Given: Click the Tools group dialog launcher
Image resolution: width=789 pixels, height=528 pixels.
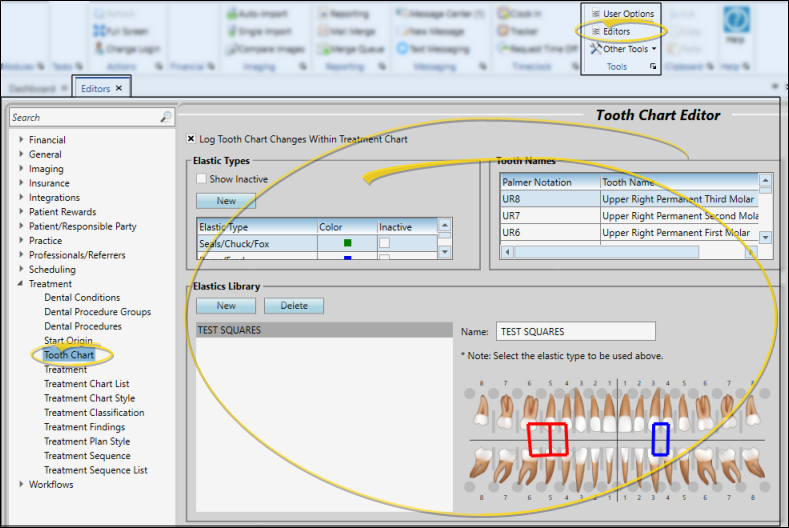Looking at the screenshot, I should point(654,66).
